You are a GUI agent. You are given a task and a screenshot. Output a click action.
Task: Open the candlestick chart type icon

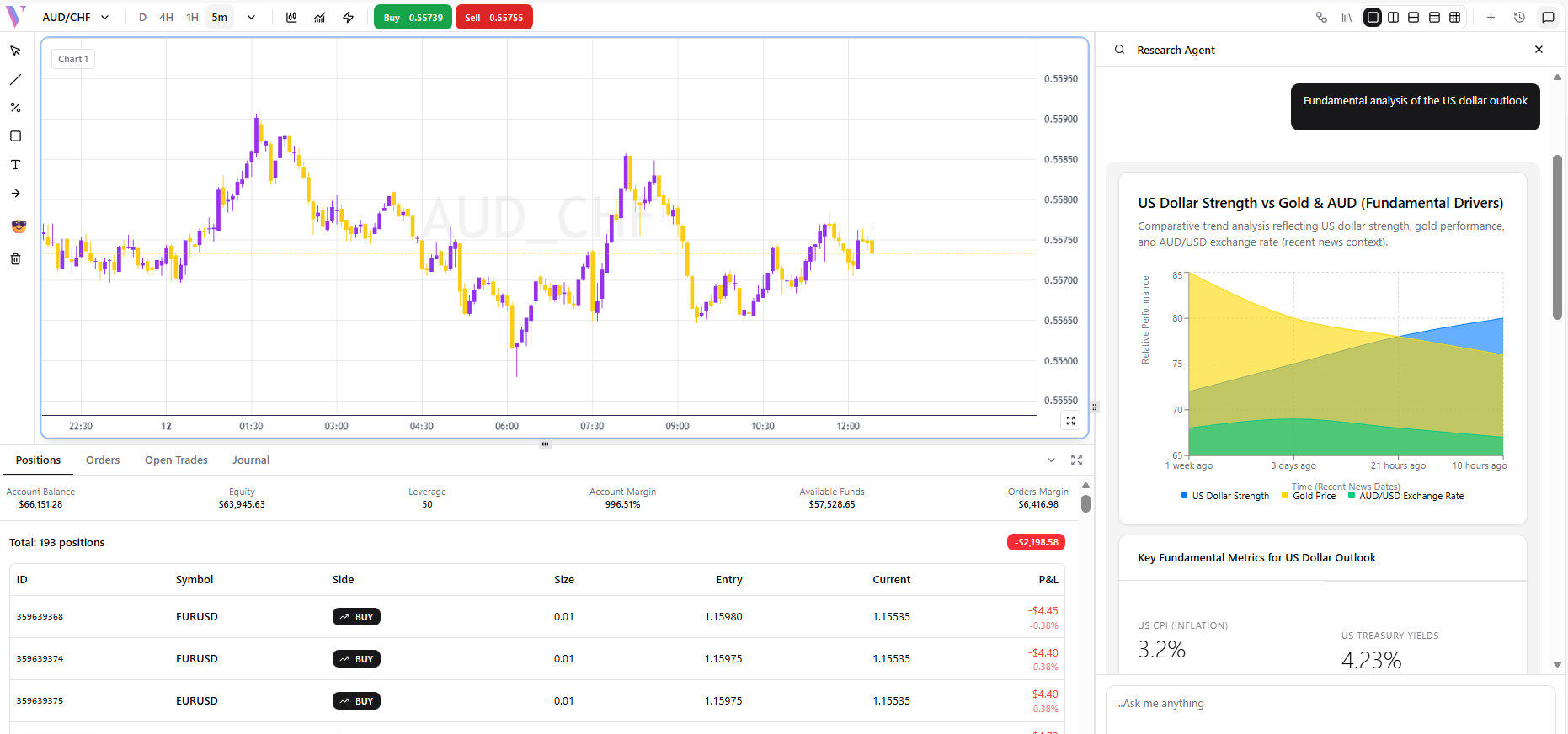(x=291, y=18)
